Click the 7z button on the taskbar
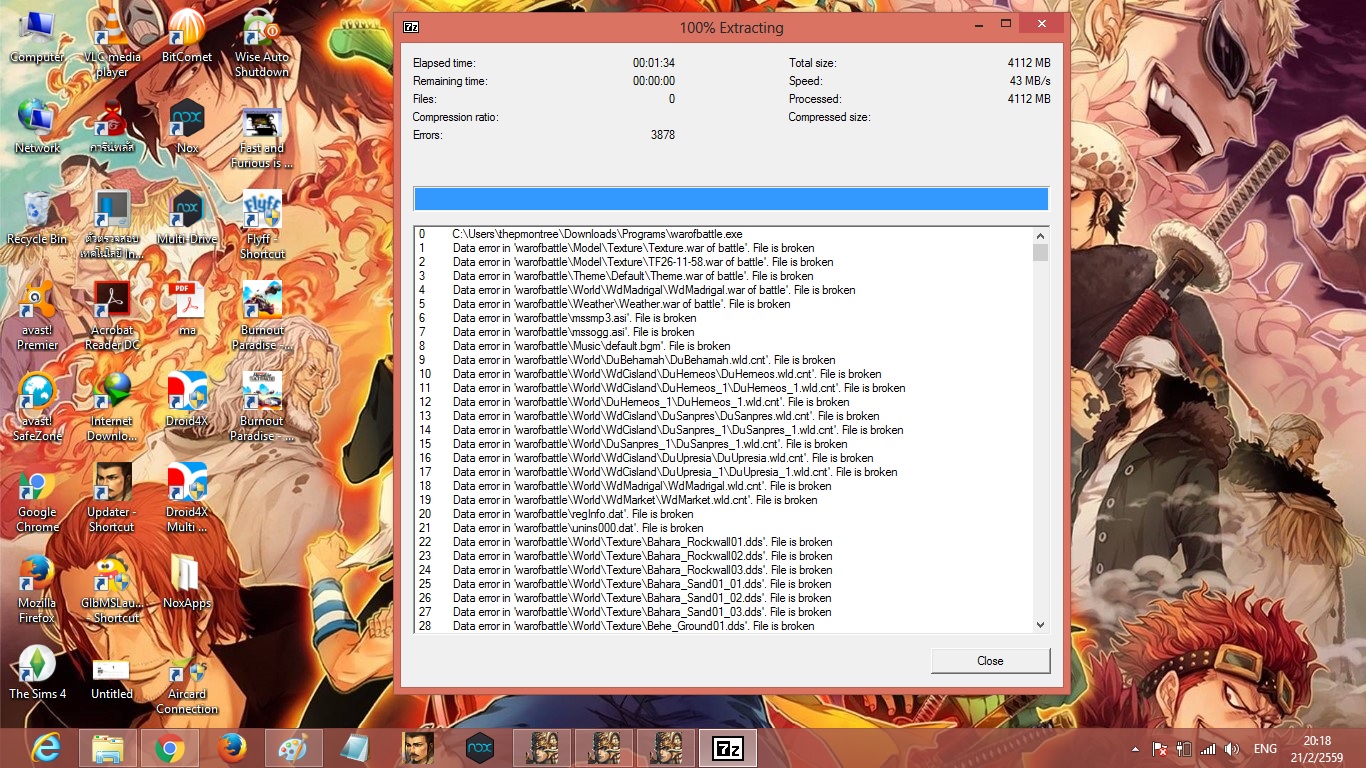The width and height of the screenshot is (1366, 768). pyautogui.click(x=728, y=747)
